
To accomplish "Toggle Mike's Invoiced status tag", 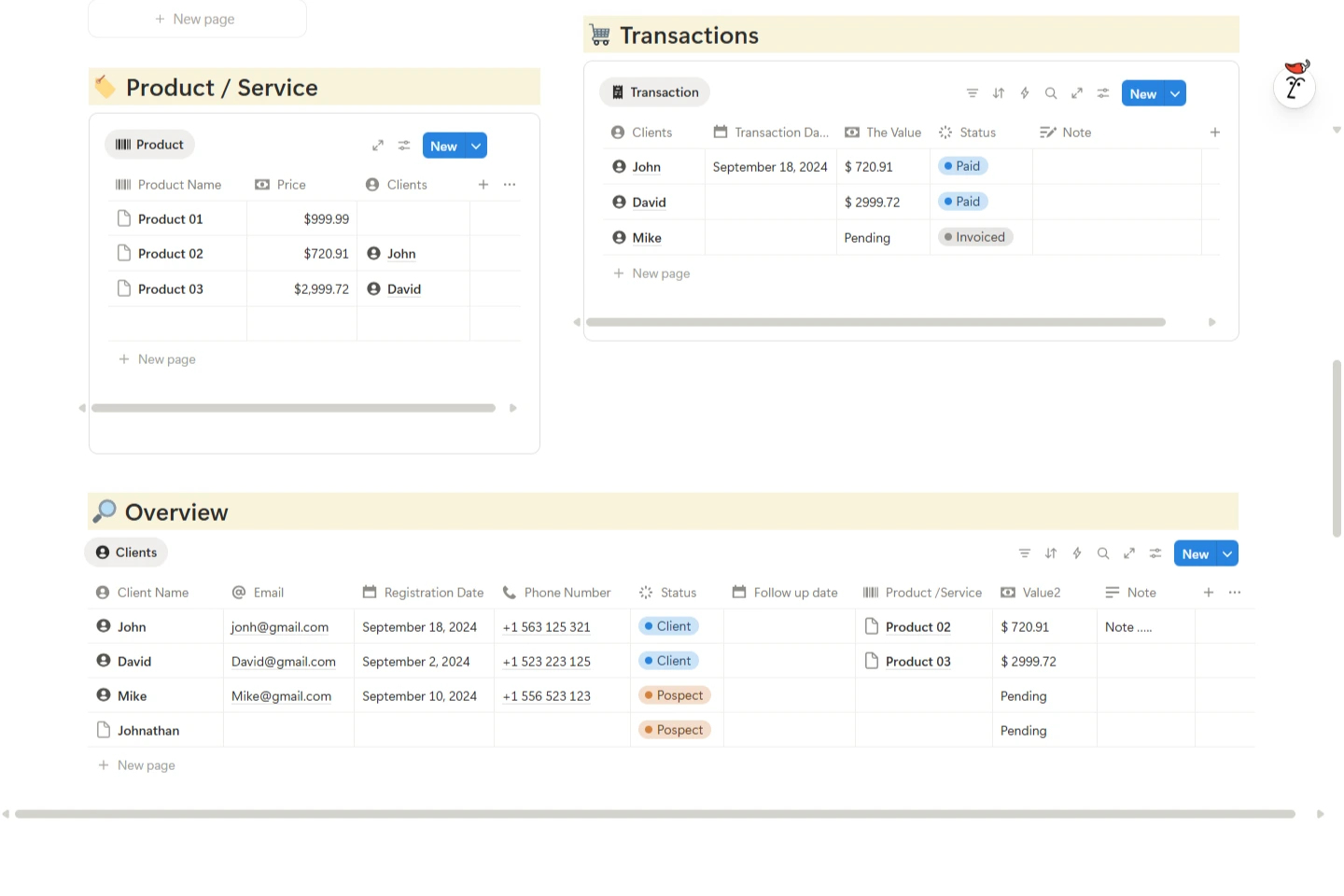I will pyautogui.click(x=974, y=236).
